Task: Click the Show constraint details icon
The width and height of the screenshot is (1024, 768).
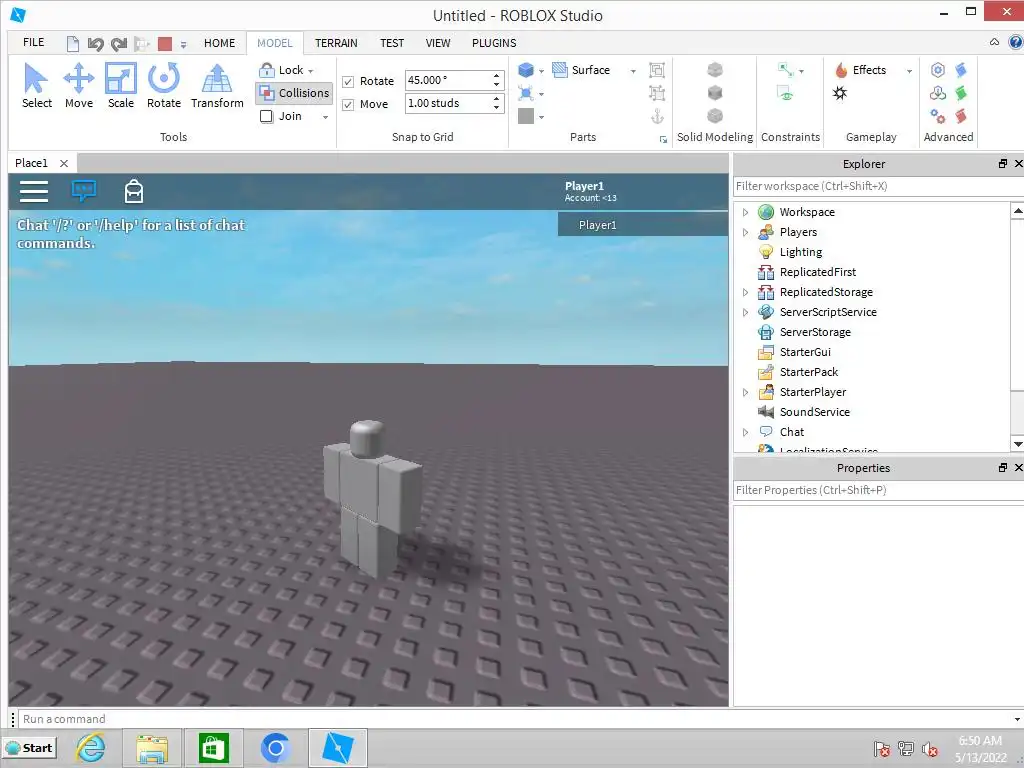Action: (x=786, y=93)
